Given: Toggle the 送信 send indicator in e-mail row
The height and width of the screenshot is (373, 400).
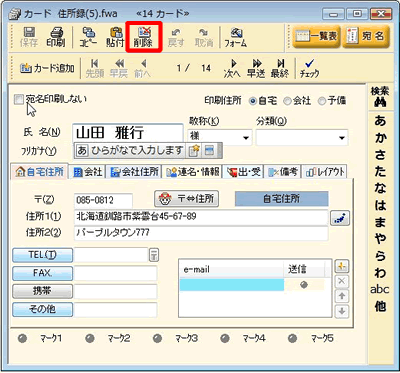Looking at the screenshot, I should 304,285.
